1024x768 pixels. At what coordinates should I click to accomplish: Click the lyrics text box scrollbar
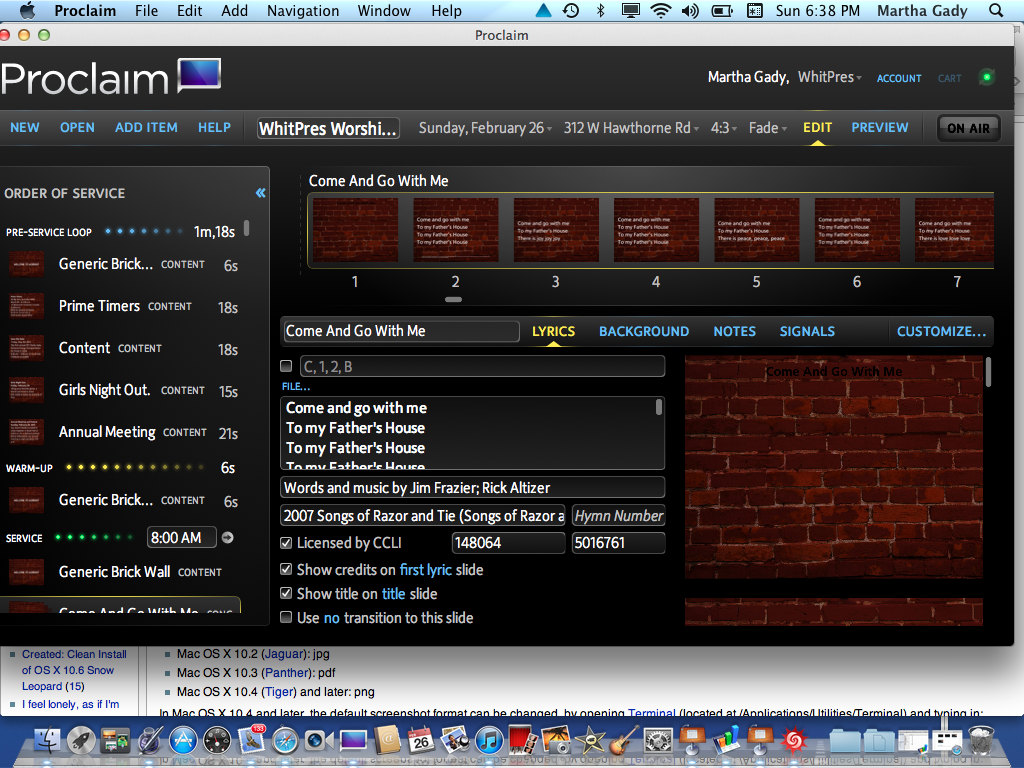pos(658,407)
